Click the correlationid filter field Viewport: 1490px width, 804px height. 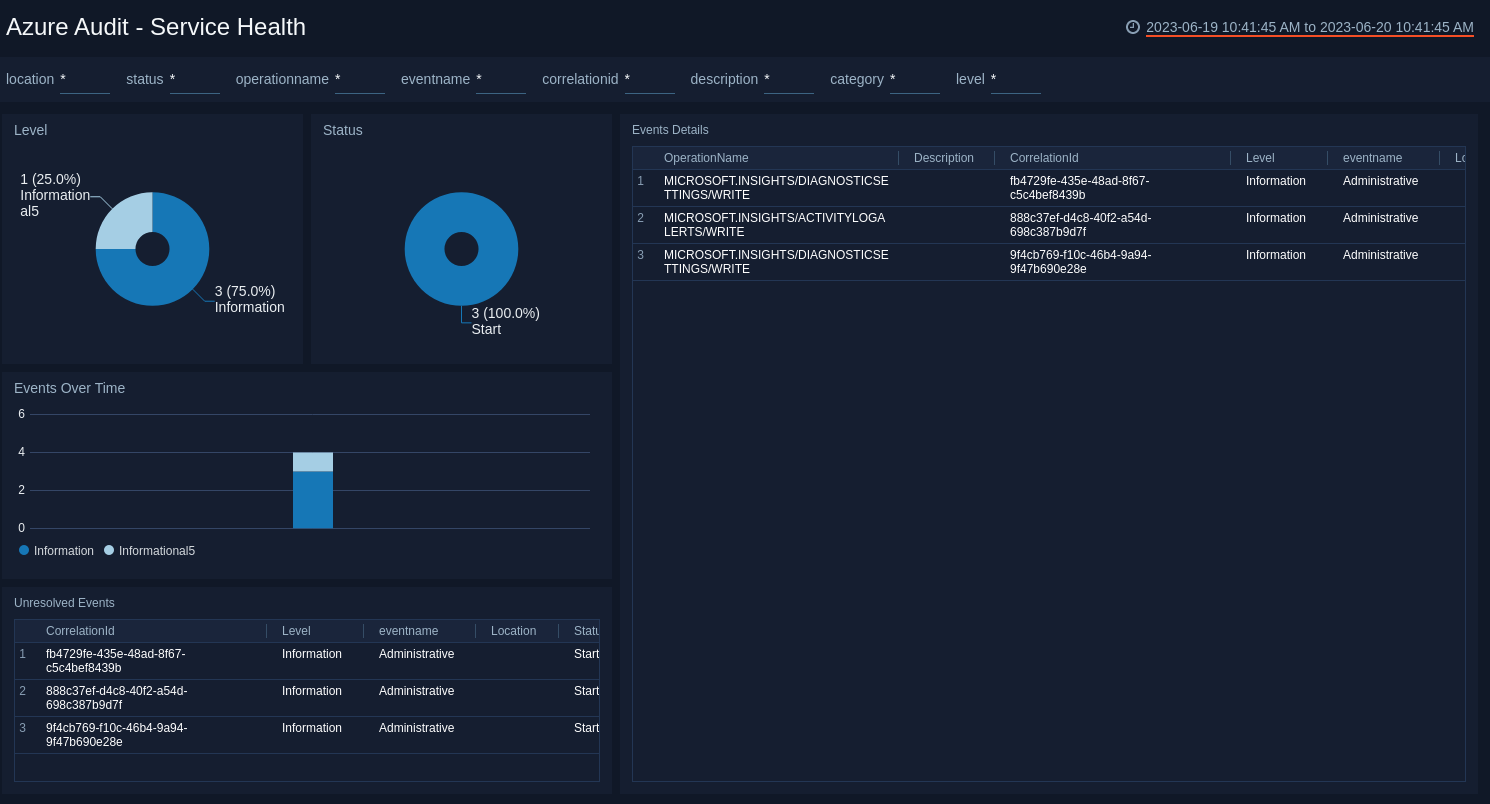(x=650, y=79)
